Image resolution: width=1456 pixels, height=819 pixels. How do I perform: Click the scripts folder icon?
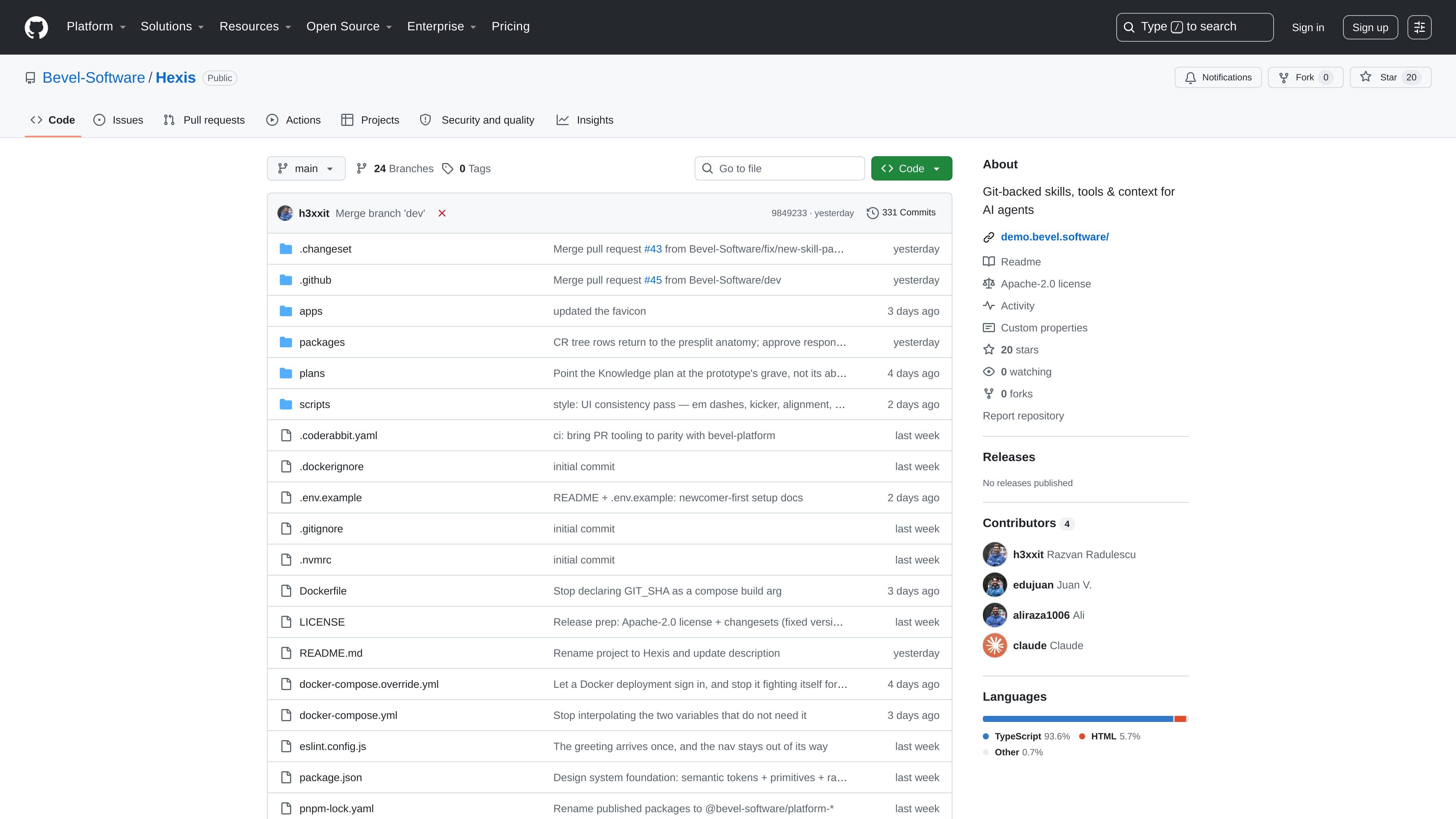pyautogui.click(x=286, y=404)
